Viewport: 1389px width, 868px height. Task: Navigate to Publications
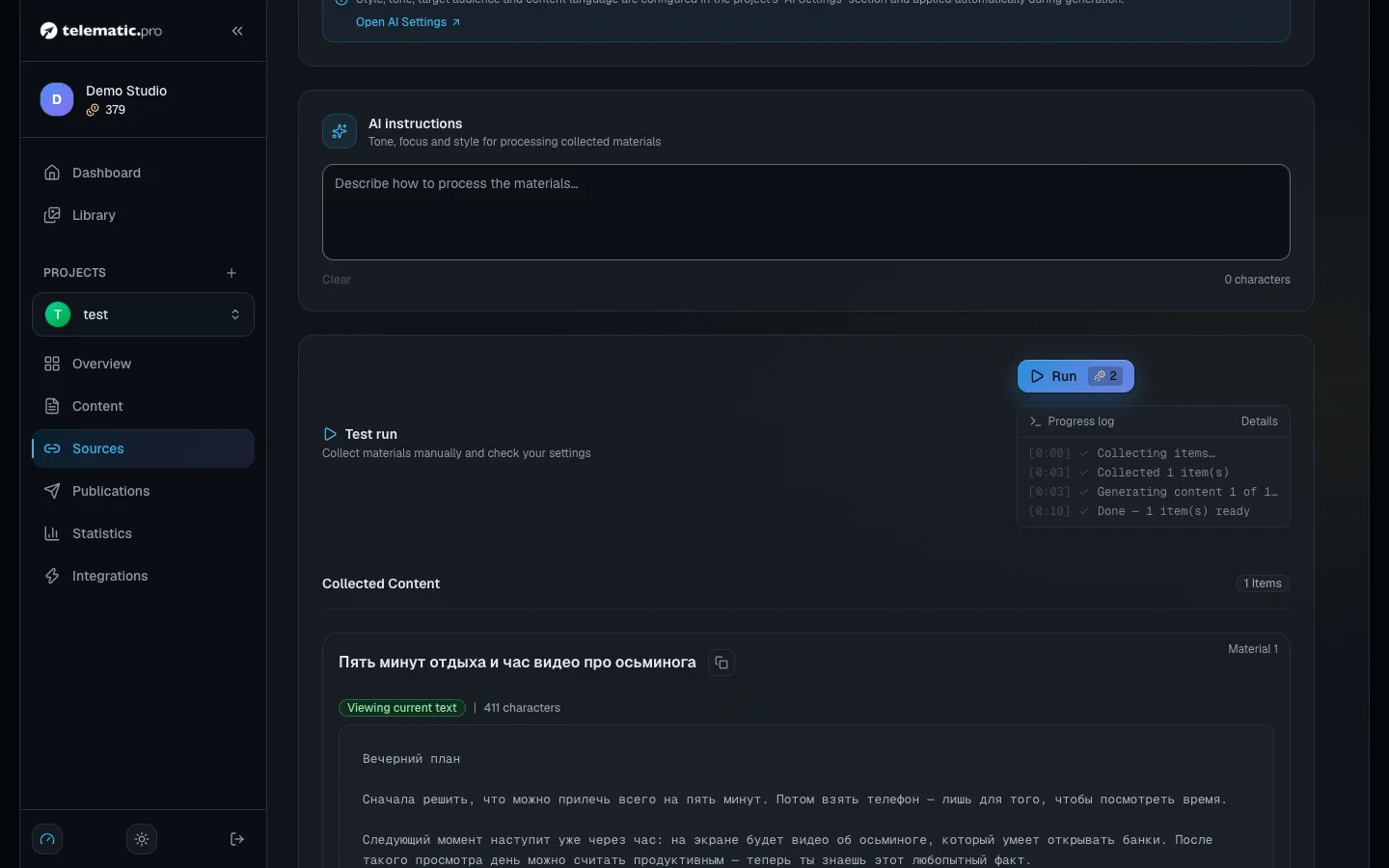(x=143, y=491)
